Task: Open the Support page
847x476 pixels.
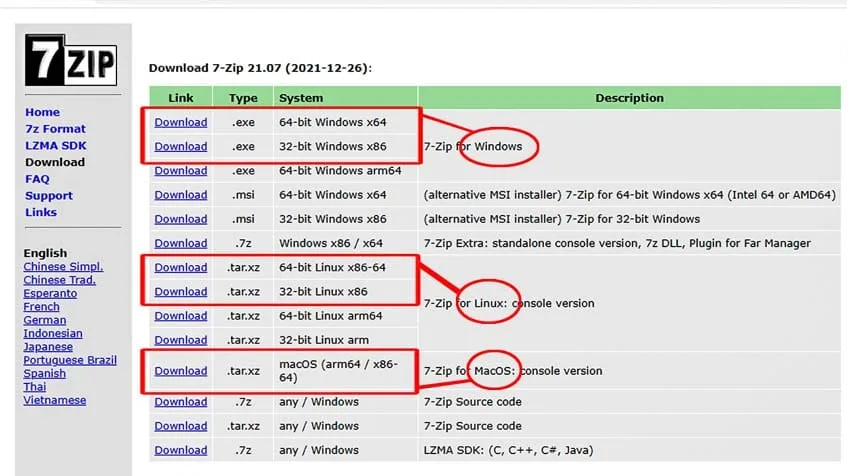Action: pyautogui.click(x=49, y=196)
